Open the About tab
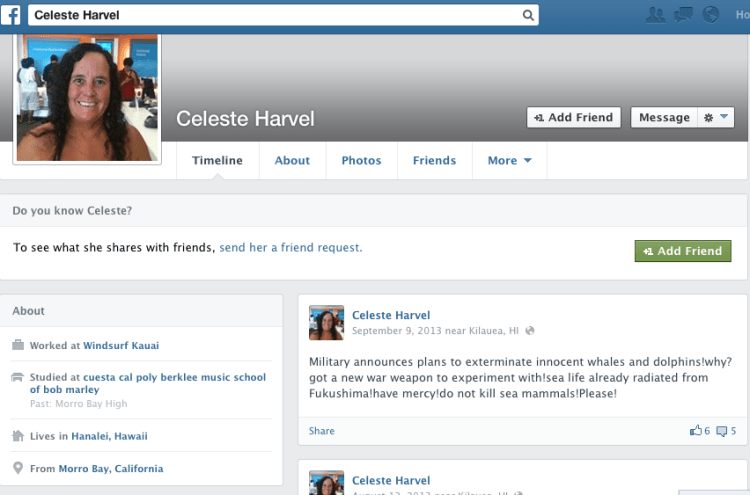This screenshot has height=495, width=750. tap(292, 161)
